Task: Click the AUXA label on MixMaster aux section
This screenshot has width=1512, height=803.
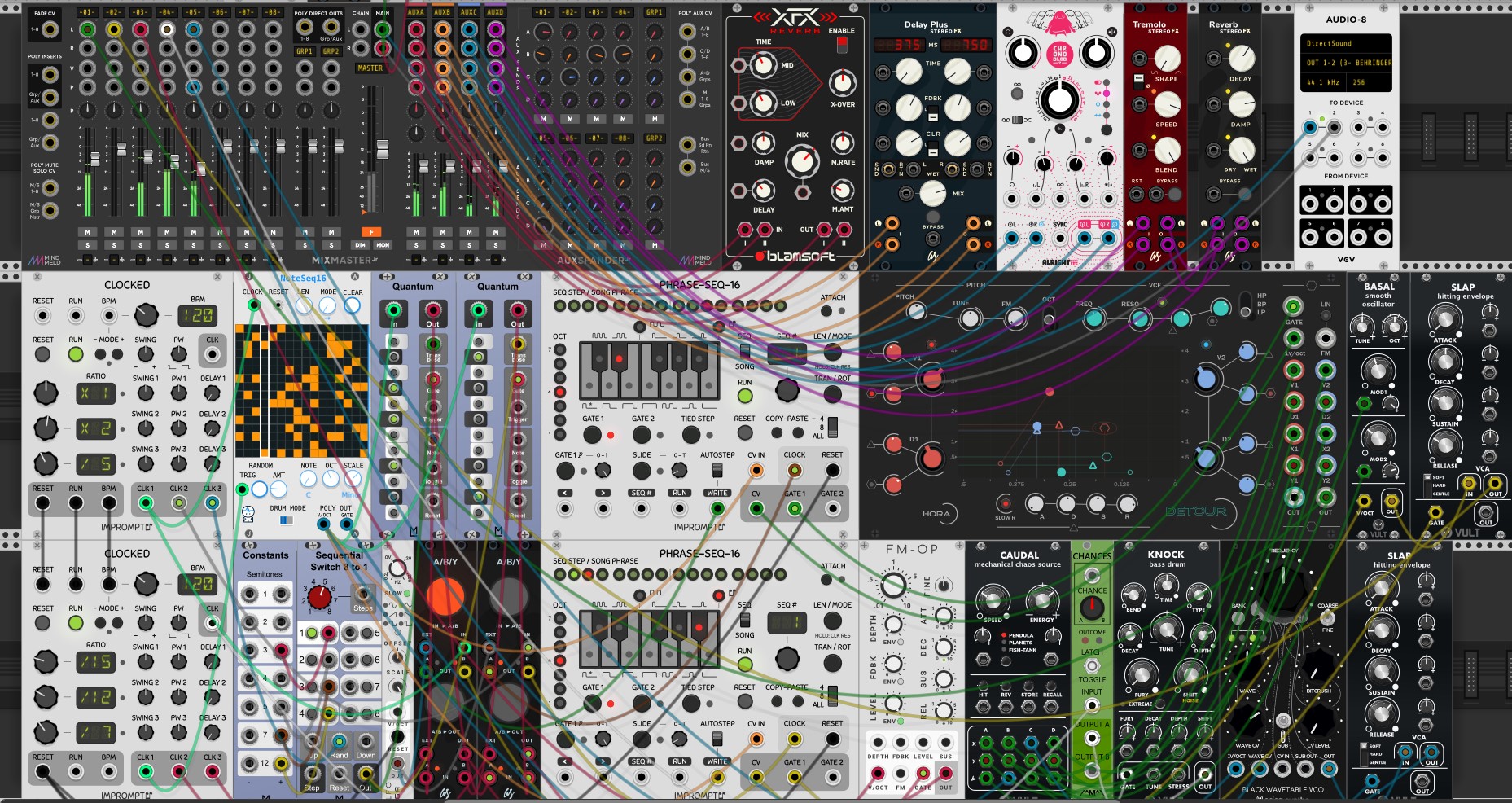Action: [416, 13]
